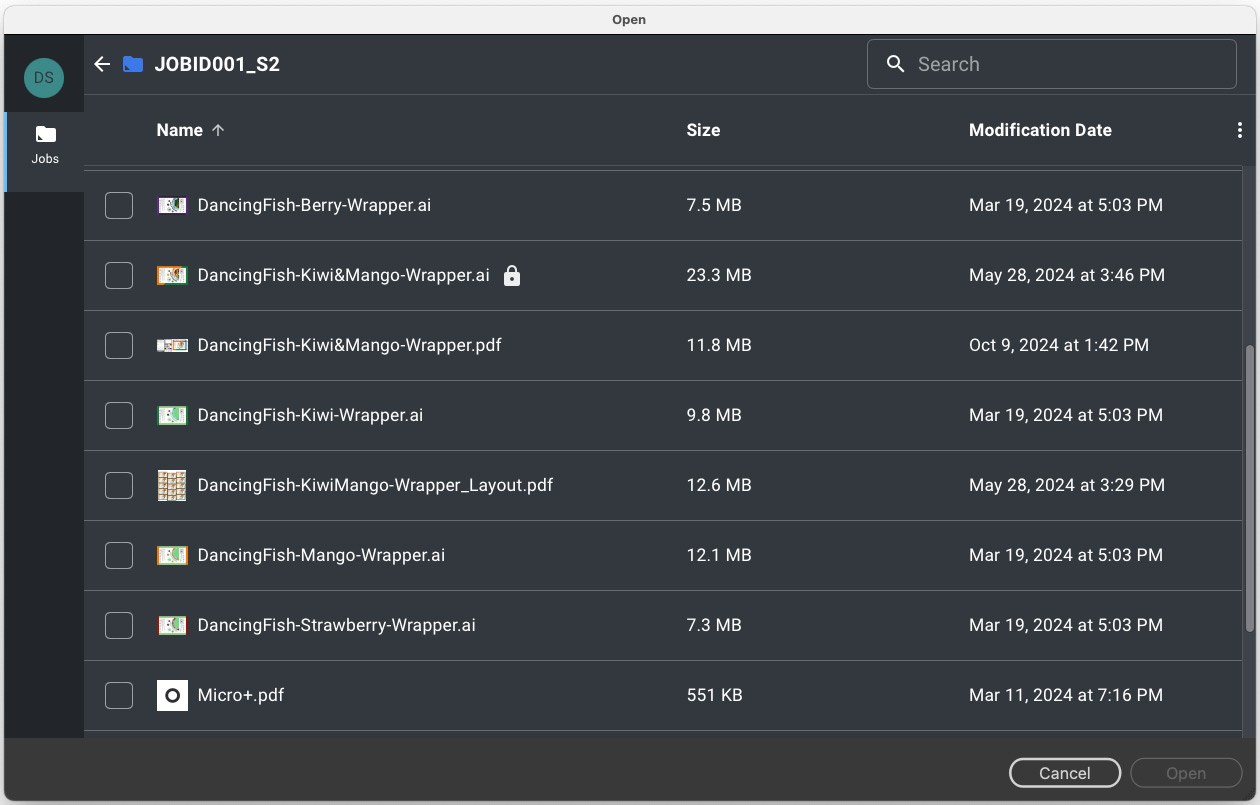This screenshot has width=1260, height=805.
Task: Open the three-dot column options menu
Action: pyautogui.click(x=1240, y=130)
